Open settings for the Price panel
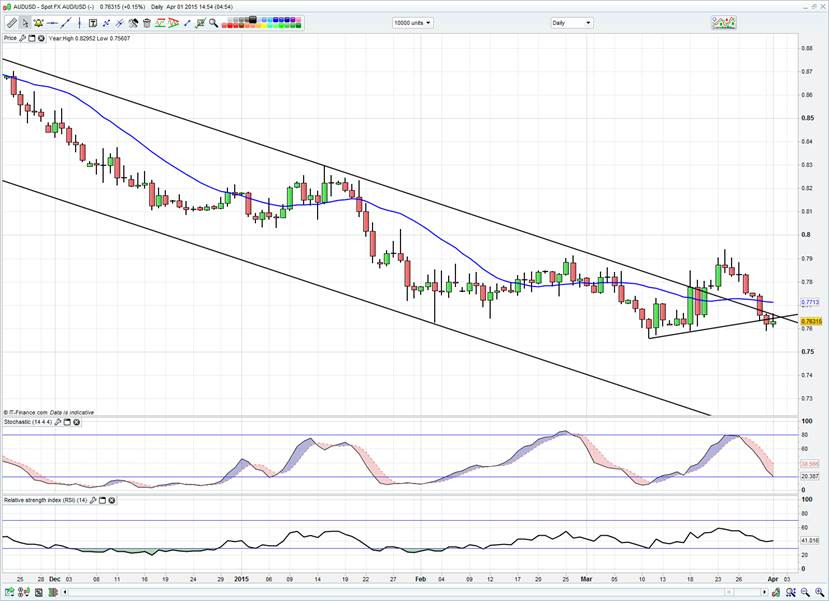Image resolution: width=829 pixels, height=601 pixels. [24, 38]
